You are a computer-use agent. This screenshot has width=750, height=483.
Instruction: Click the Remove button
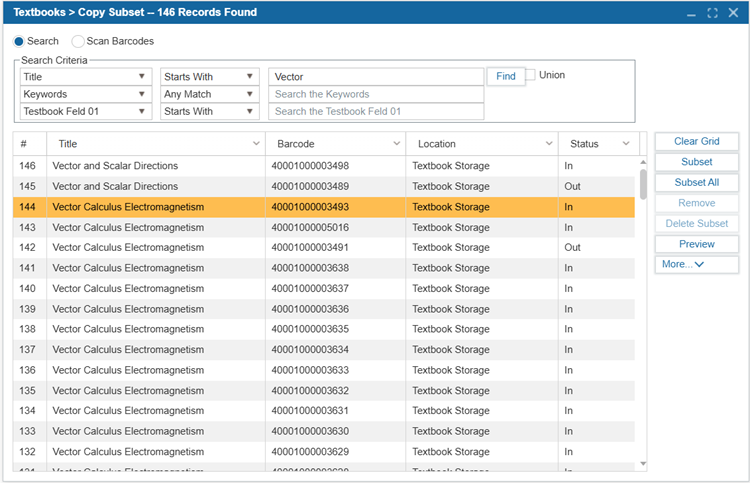(696, 203)
